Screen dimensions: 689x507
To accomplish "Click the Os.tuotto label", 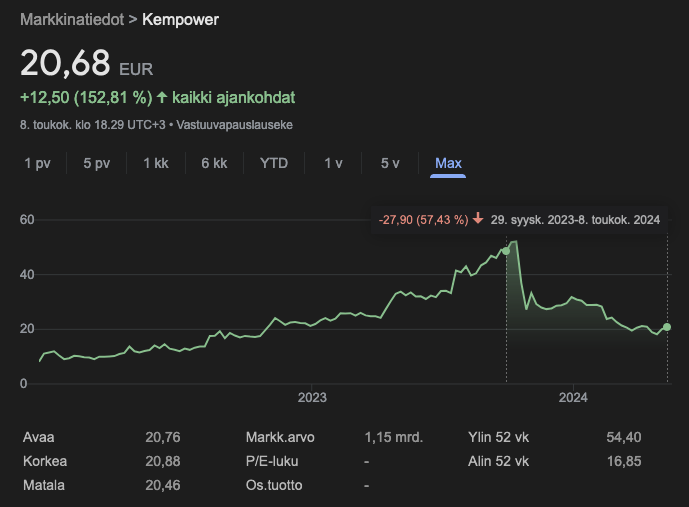I will pyautogui.click(x=274, y=485).
